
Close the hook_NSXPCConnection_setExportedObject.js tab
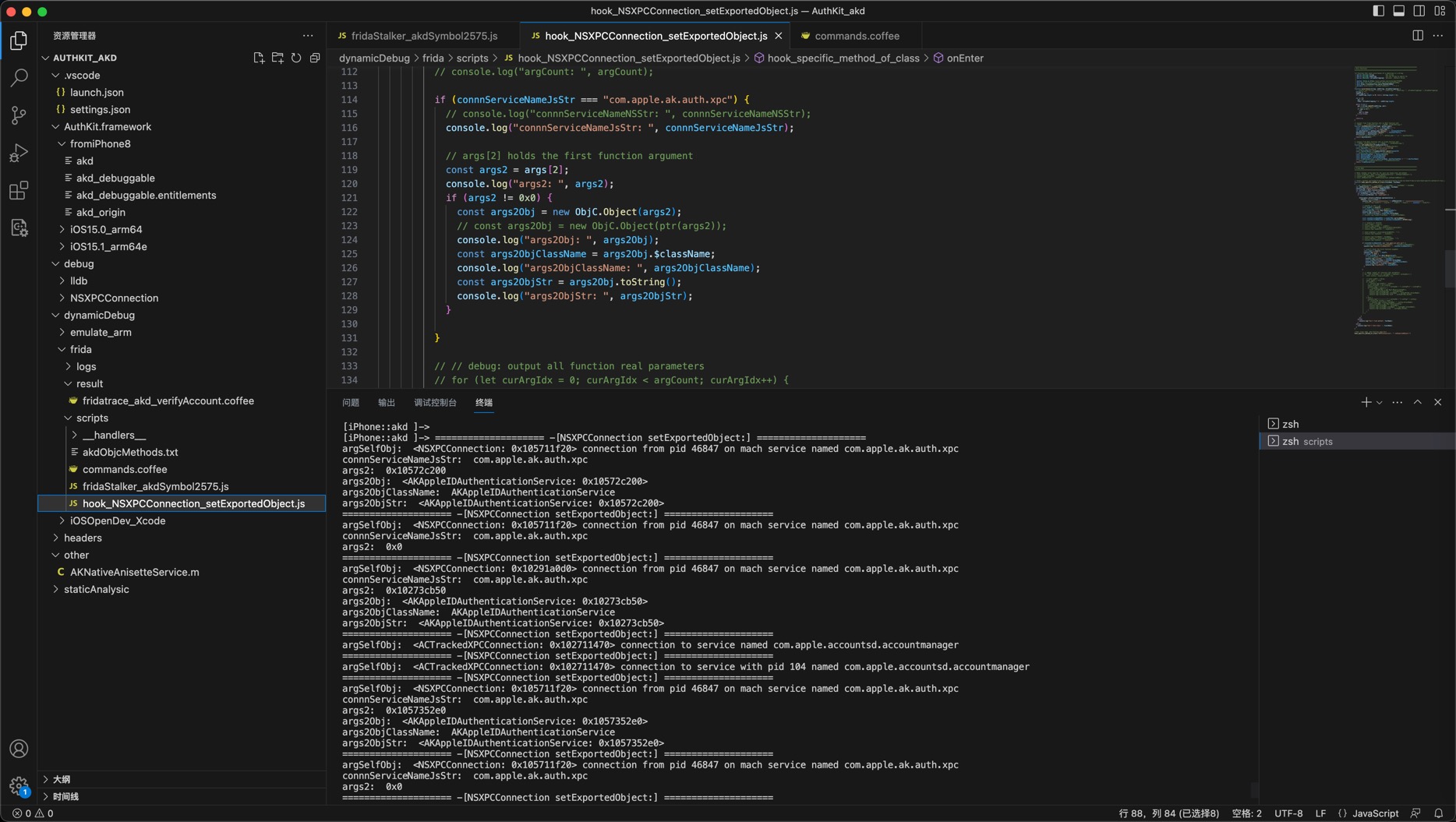pyautogui.click(x=778, y=36)
